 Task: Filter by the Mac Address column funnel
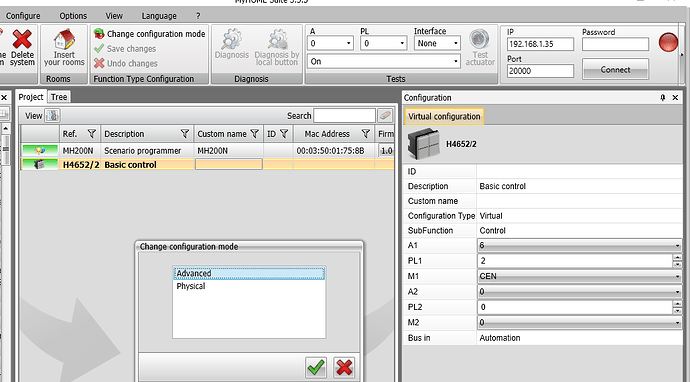[x=366, y=133]
